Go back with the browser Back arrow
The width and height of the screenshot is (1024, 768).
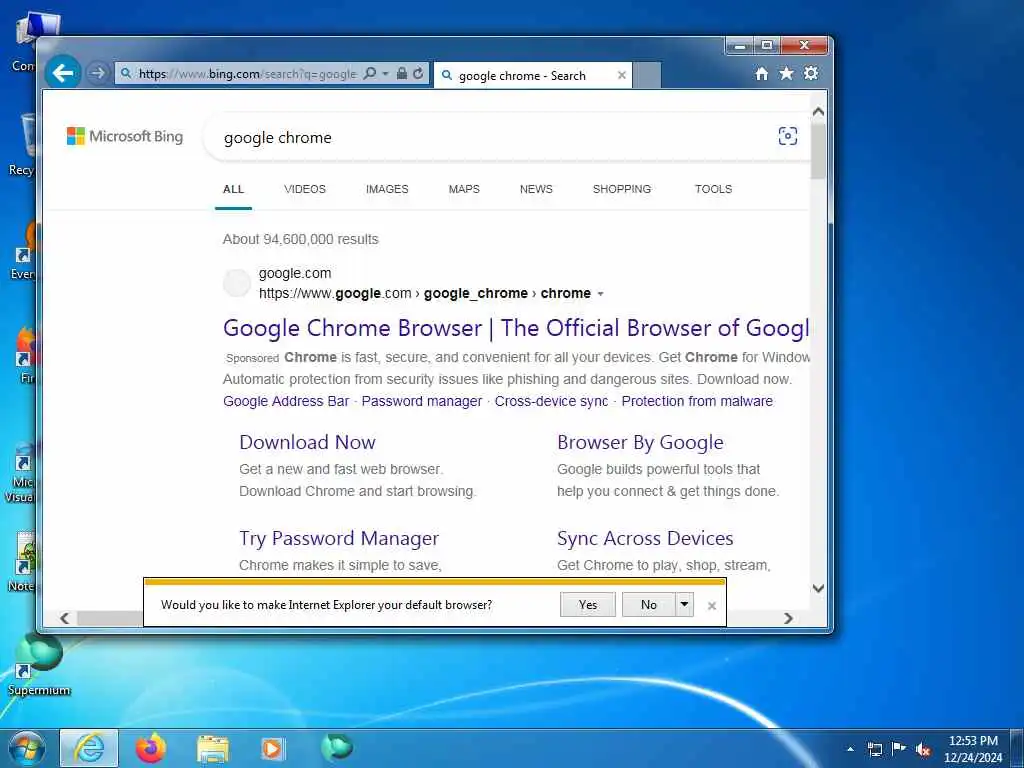[63, 73]
